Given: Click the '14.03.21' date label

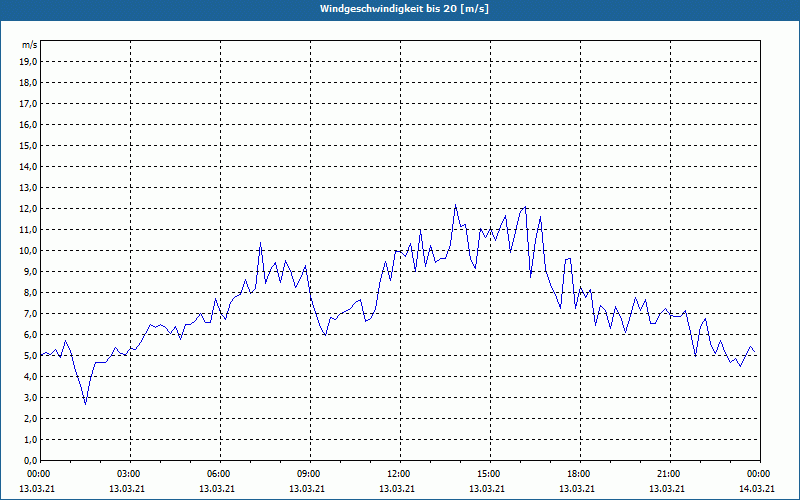Looking at the screenshot, I should tap(757, 489).
